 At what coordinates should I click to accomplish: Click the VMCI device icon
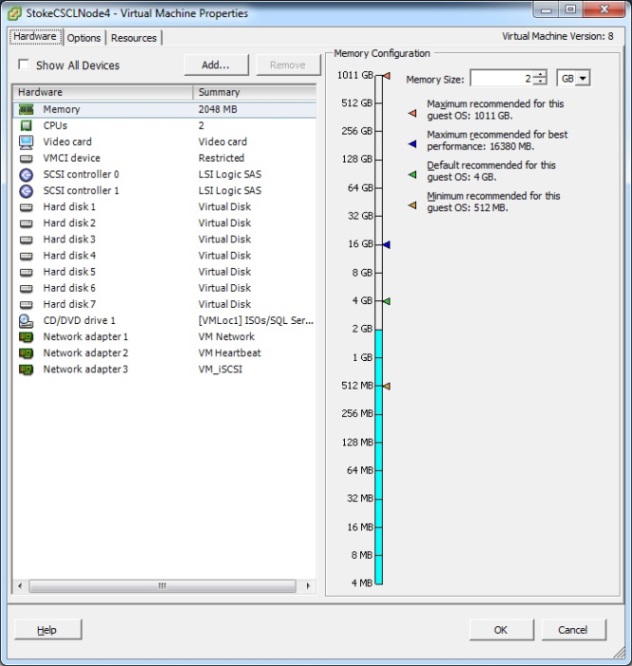(26, 158)
